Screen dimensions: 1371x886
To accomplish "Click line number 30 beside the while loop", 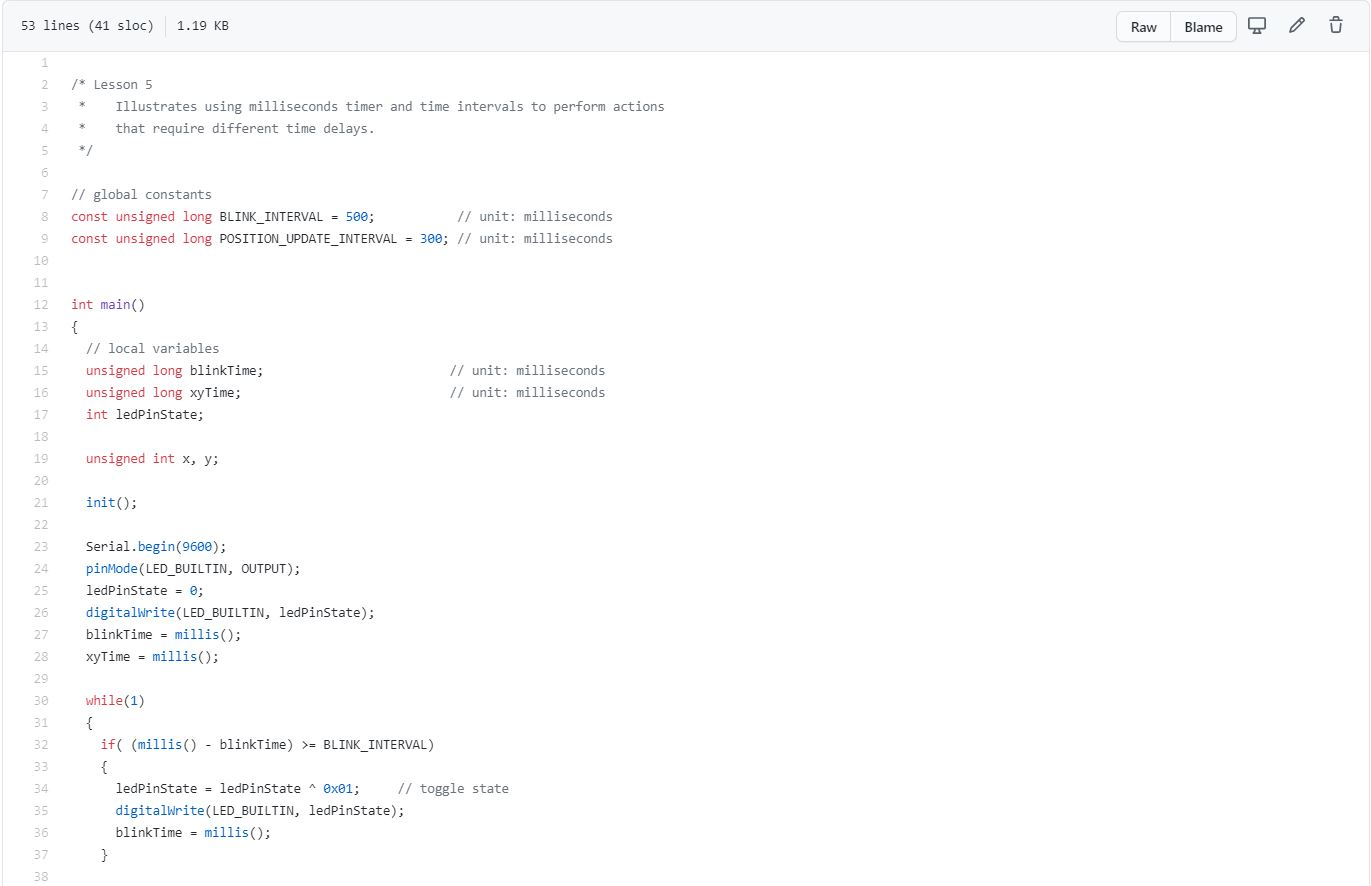I will [41, 700].
